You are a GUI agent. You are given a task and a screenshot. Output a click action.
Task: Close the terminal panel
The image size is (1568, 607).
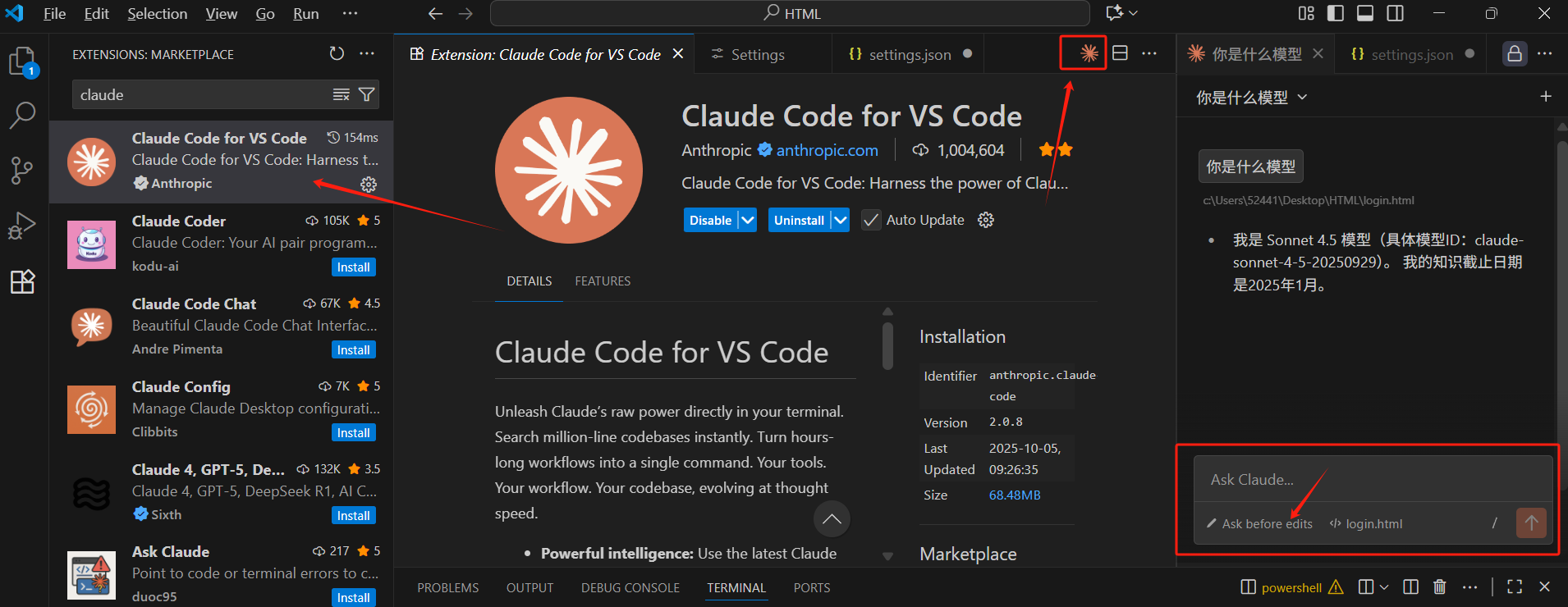point(1544,586)
